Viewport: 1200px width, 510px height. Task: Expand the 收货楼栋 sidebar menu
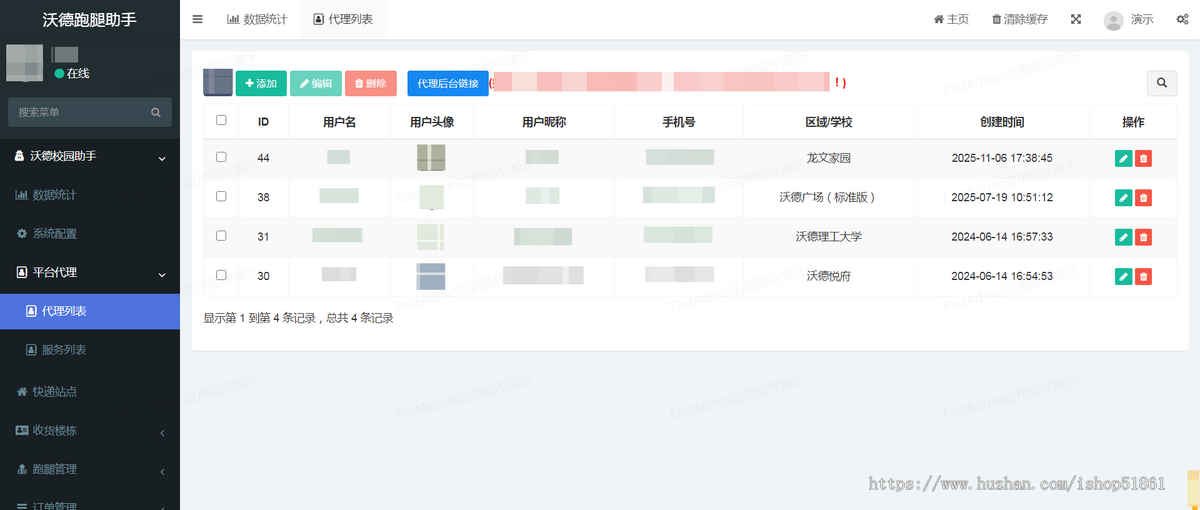point(90,431)
